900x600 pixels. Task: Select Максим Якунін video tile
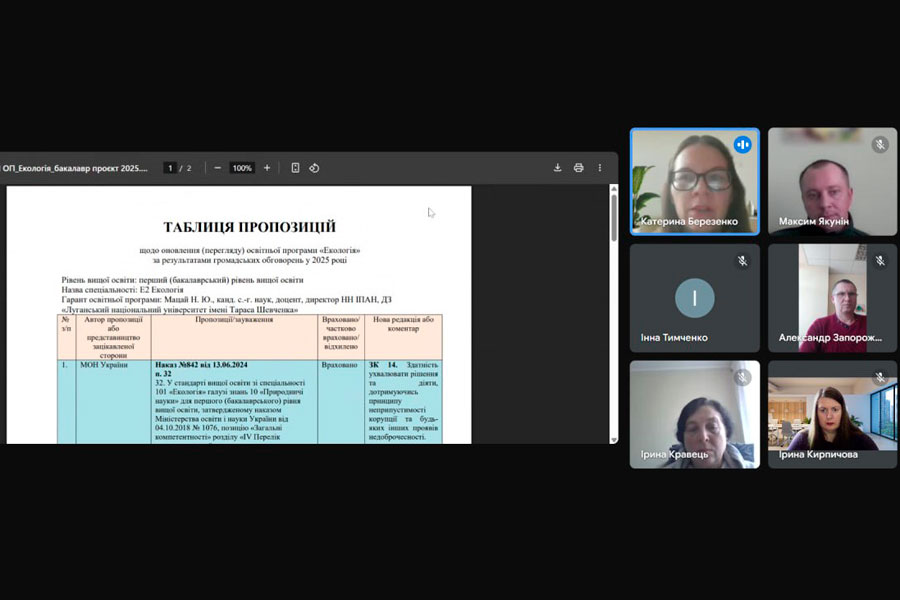(x=832, y=181)
